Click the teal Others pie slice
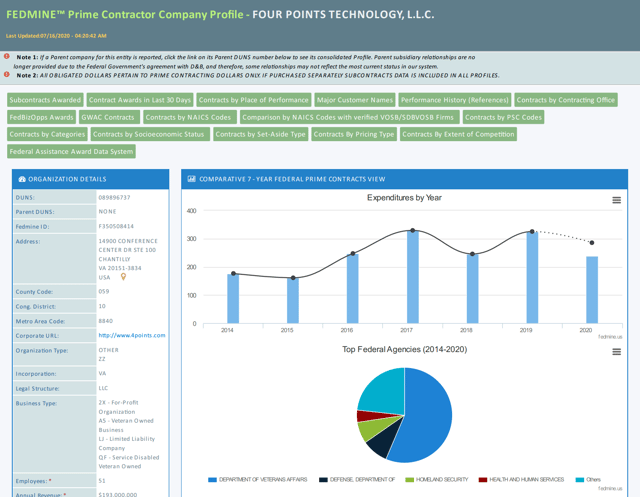This screenshot has width=640, height=497. coord(384,393)
